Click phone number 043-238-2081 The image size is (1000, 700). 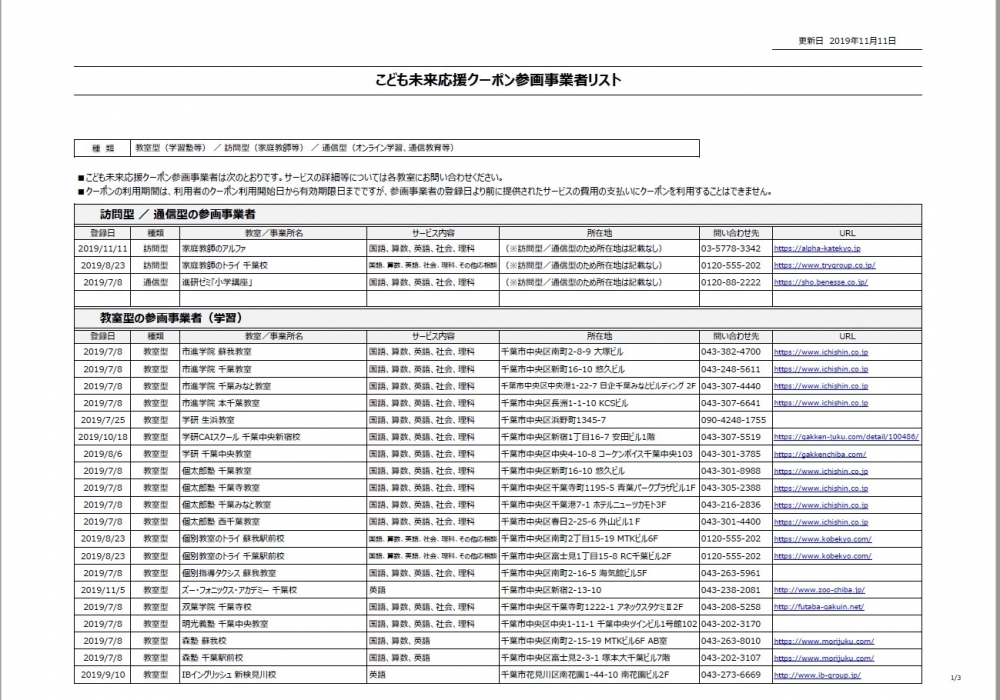(x=731, y=590)
